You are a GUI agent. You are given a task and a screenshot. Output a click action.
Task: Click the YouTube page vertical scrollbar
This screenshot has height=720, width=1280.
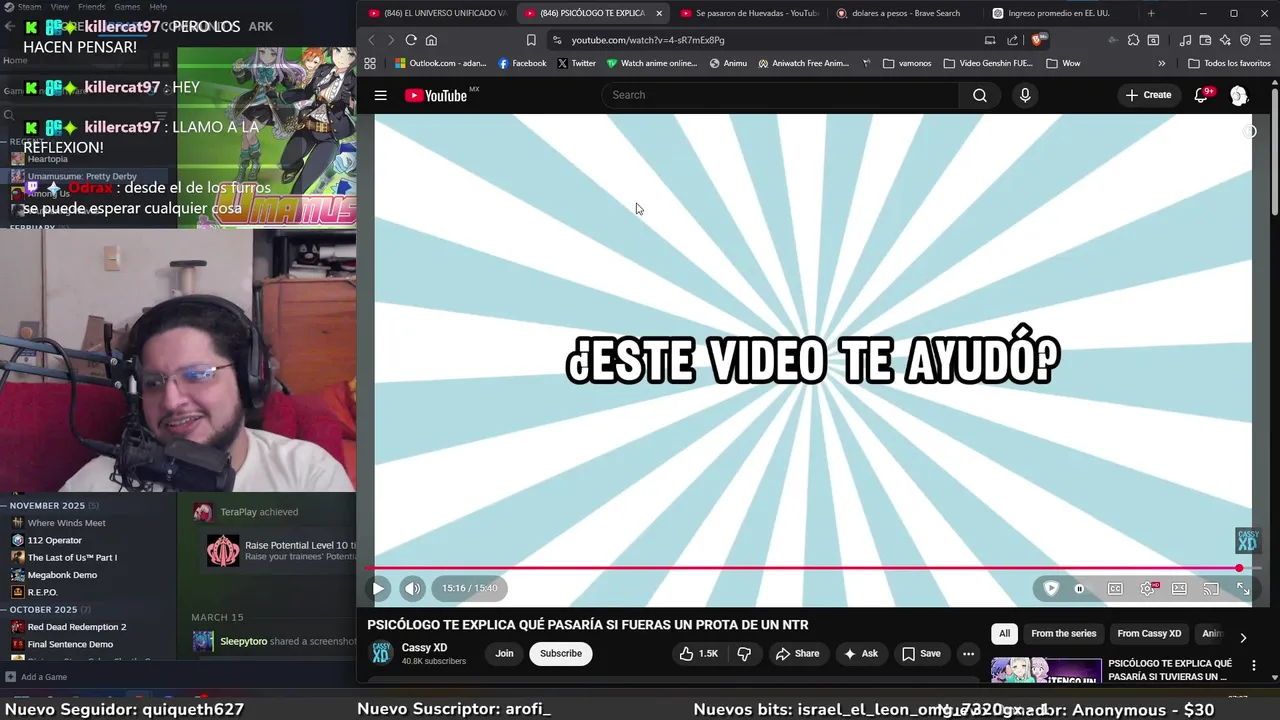tap(1274, 150)
